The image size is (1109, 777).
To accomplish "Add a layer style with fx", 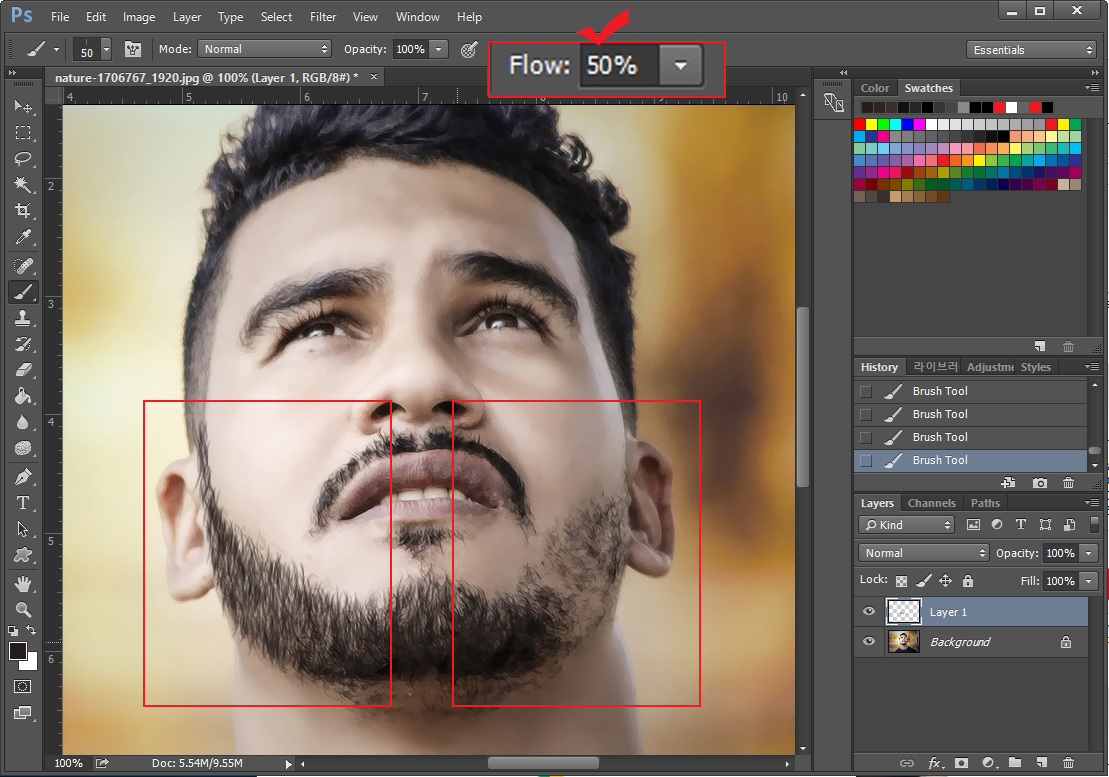I will [935, 763].
